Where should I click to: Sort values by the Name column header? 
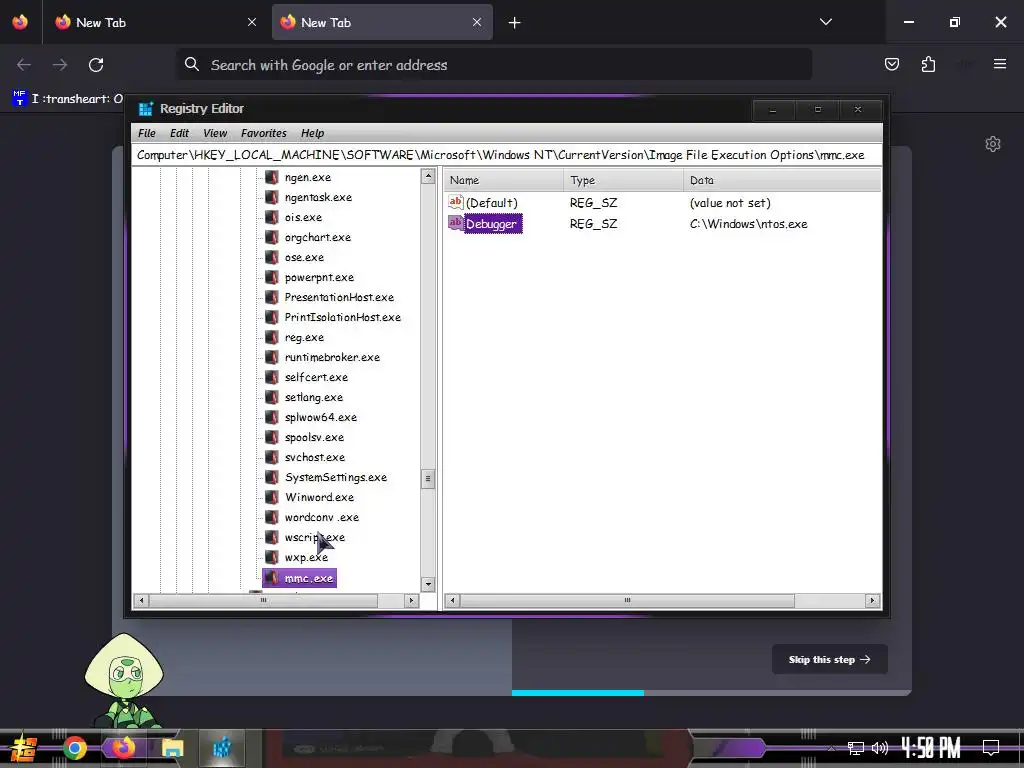[x=504, y=180]
